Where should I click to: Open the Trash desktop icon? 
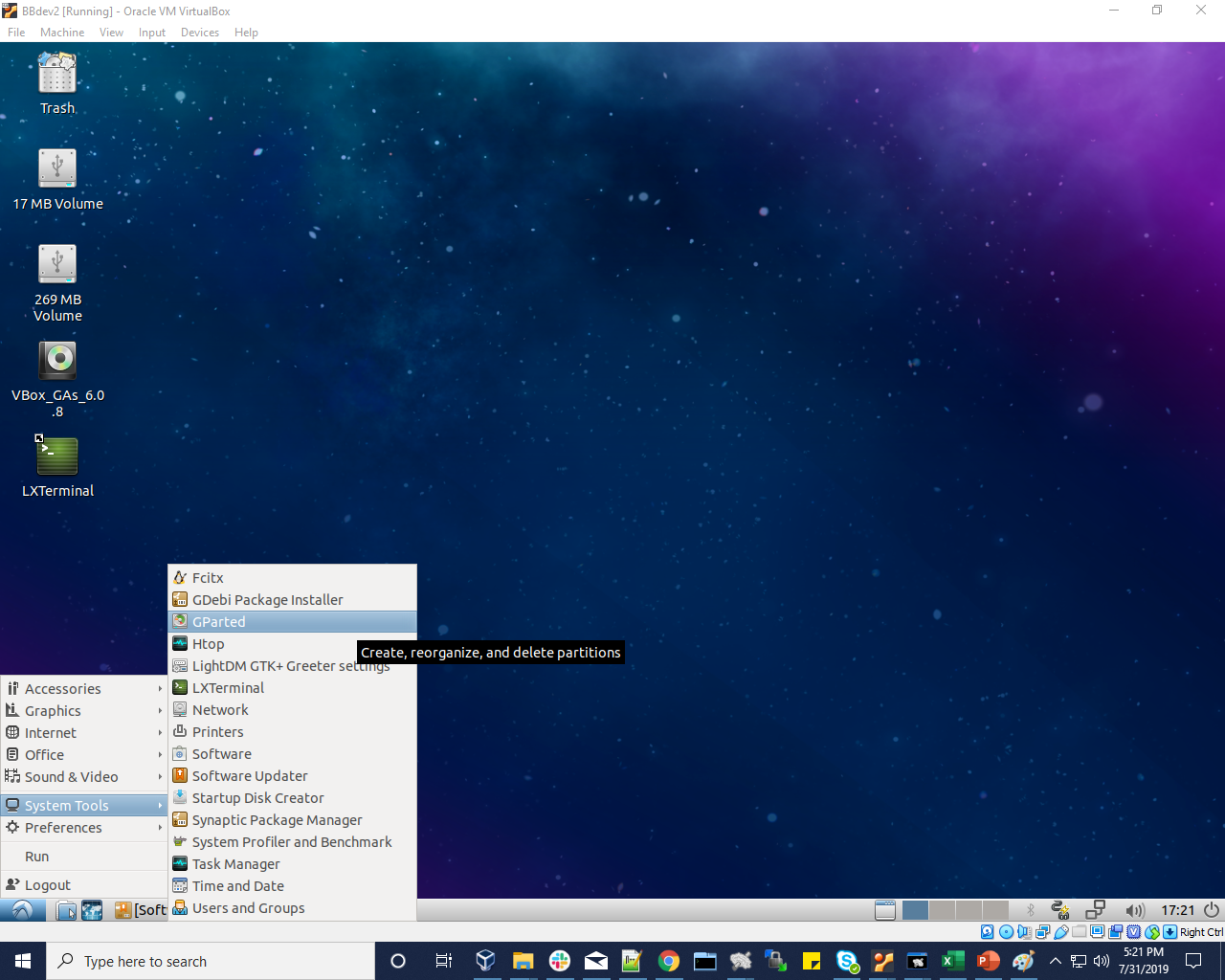[57, 75]
